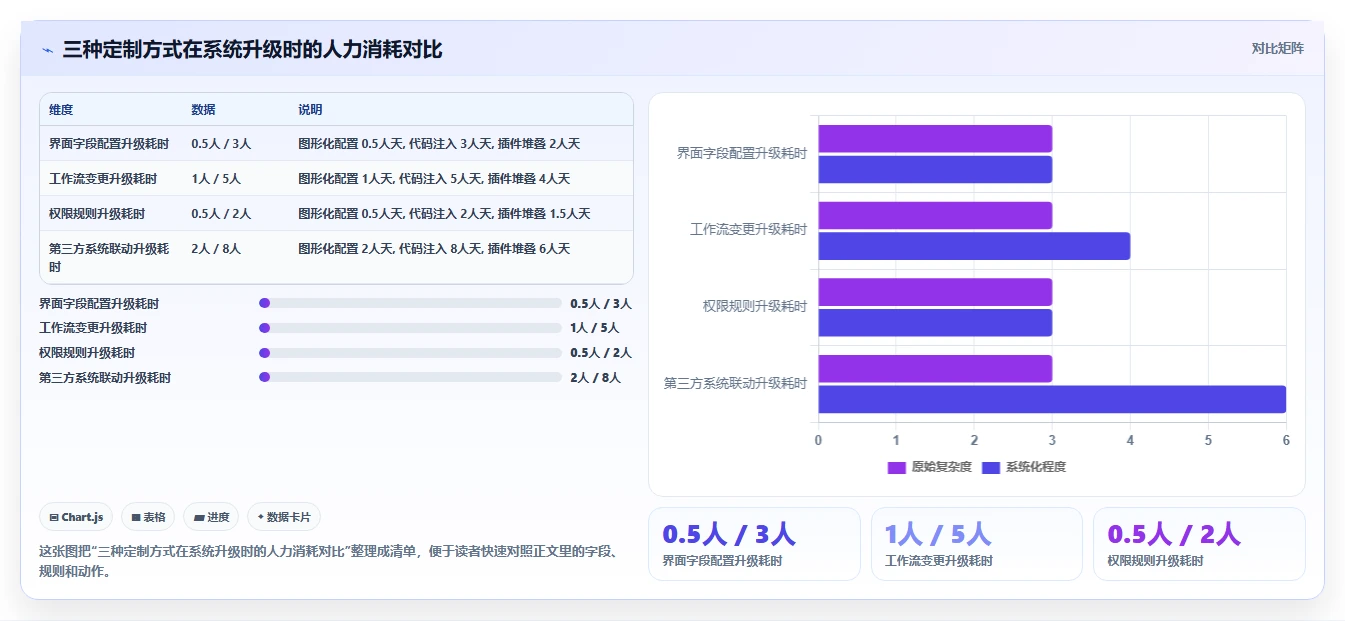Screen dimensions: 1345x621
Task: Click the blue chart bar for 界面字段配置升级耗时
Action: 935,169
